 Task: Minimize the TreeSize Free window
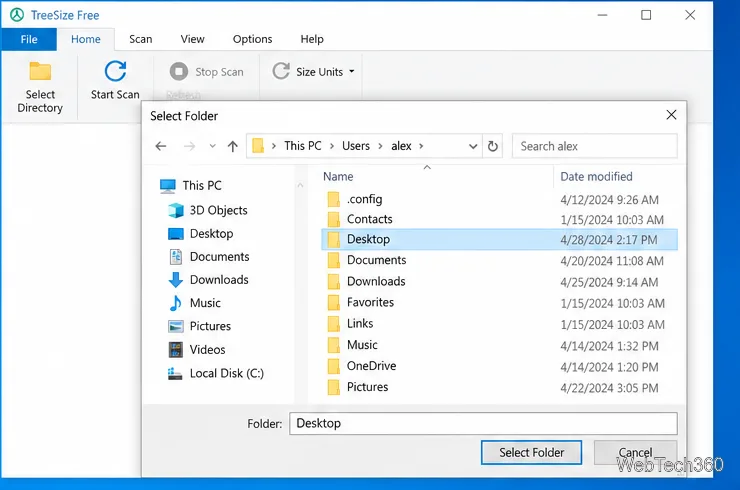point(602,15)
